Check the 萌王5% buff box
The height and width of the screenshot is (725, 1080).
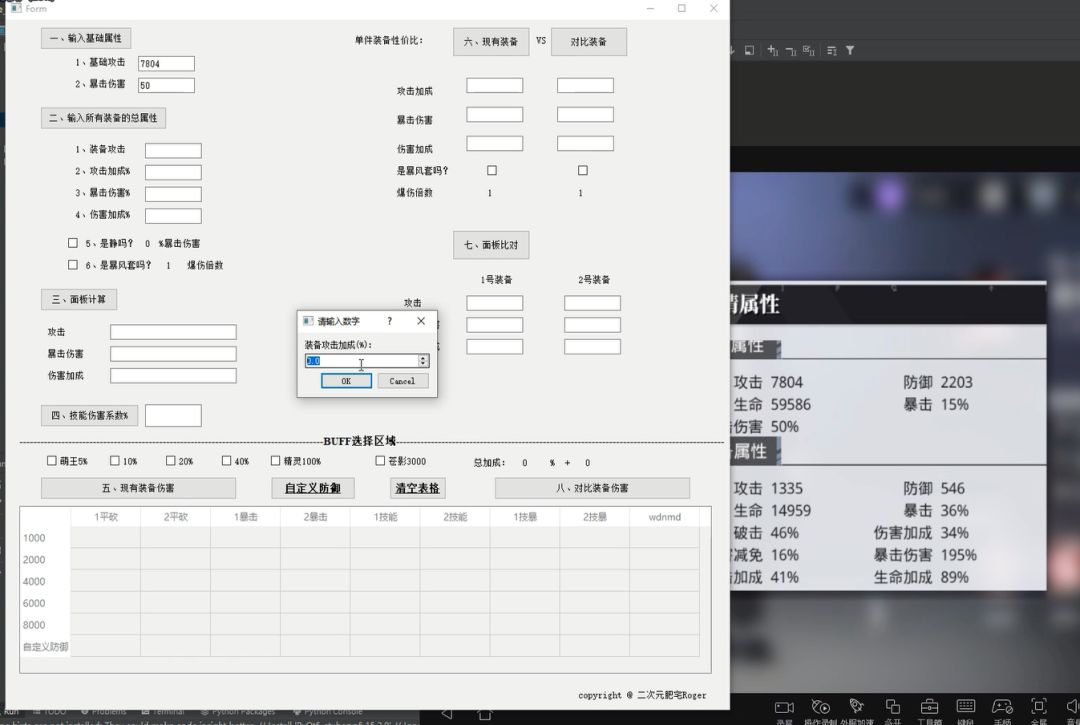52,461
